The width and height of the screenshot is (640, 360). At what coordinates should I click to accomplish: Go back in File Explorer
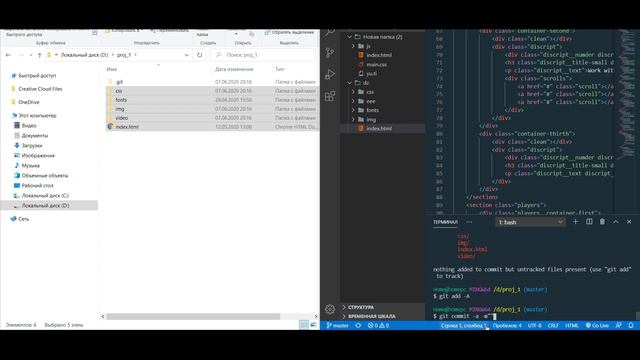point(8,55)
